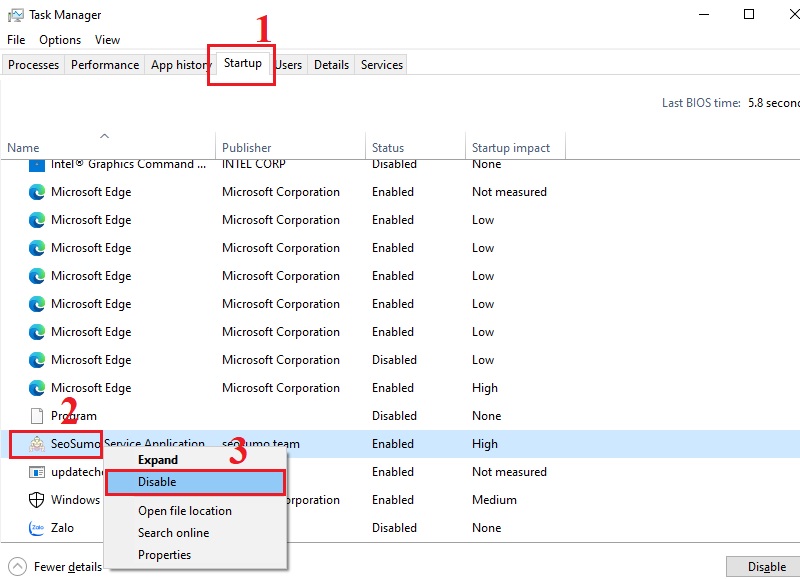Click the SeoSumo application icon
The image size is (800, 579).
pos(37,444)
